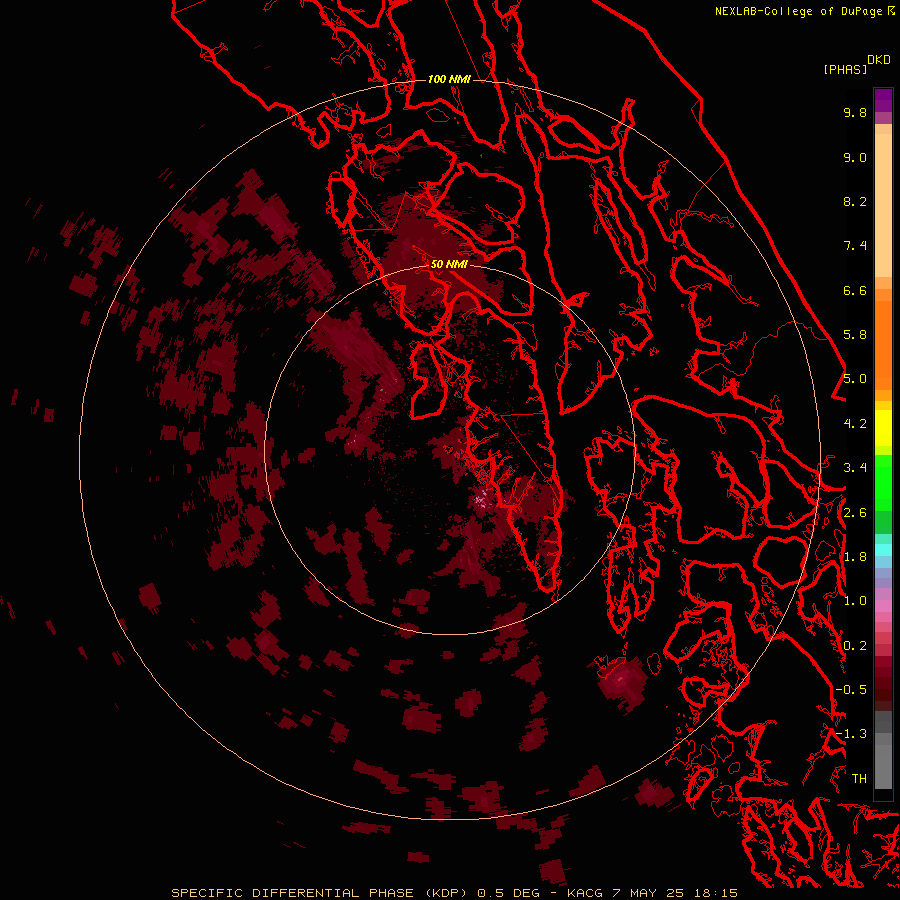Click the NEXLAB-College of DuPage label
Viewport: 900px width, 900px height.
pyautogui.click(x=799, y=11)
